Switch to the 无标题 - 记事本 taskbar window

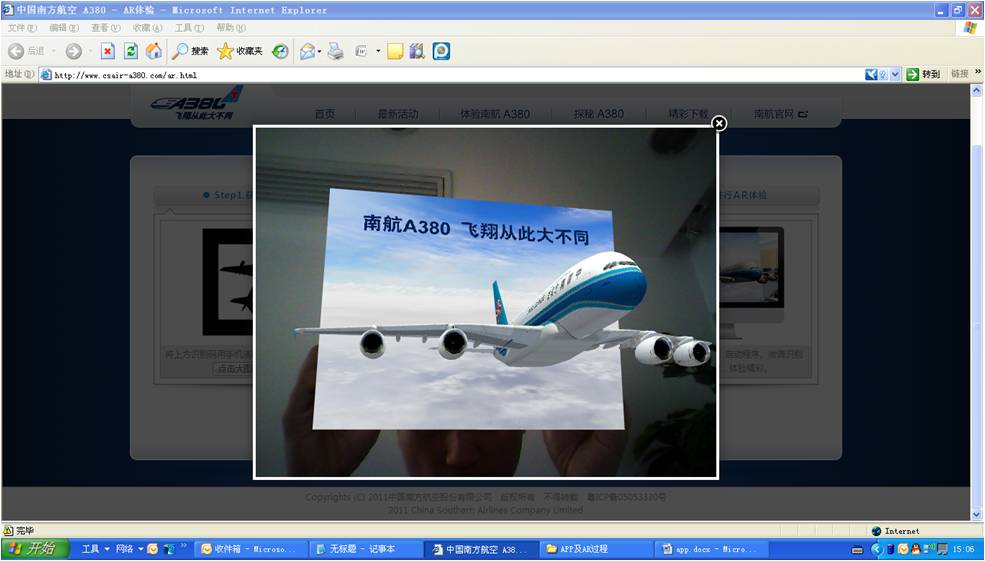(x=366, y=549)
